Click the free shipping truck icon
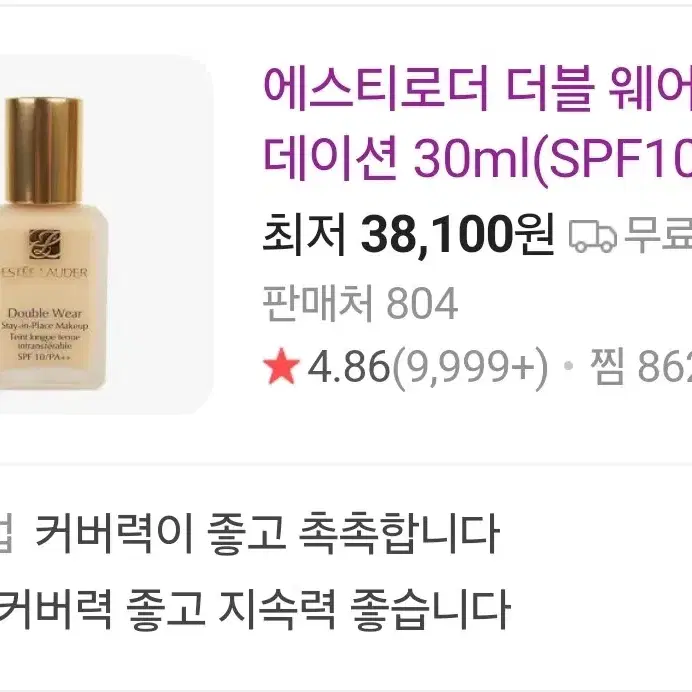692x692 pixels. [592, 236]
